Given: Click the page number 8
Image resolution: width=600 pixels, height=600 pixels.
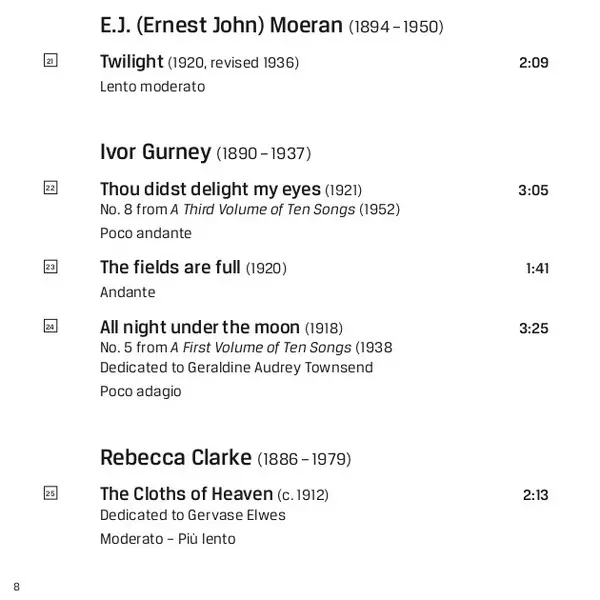Looking at the screenshot, I should (16, 586).
